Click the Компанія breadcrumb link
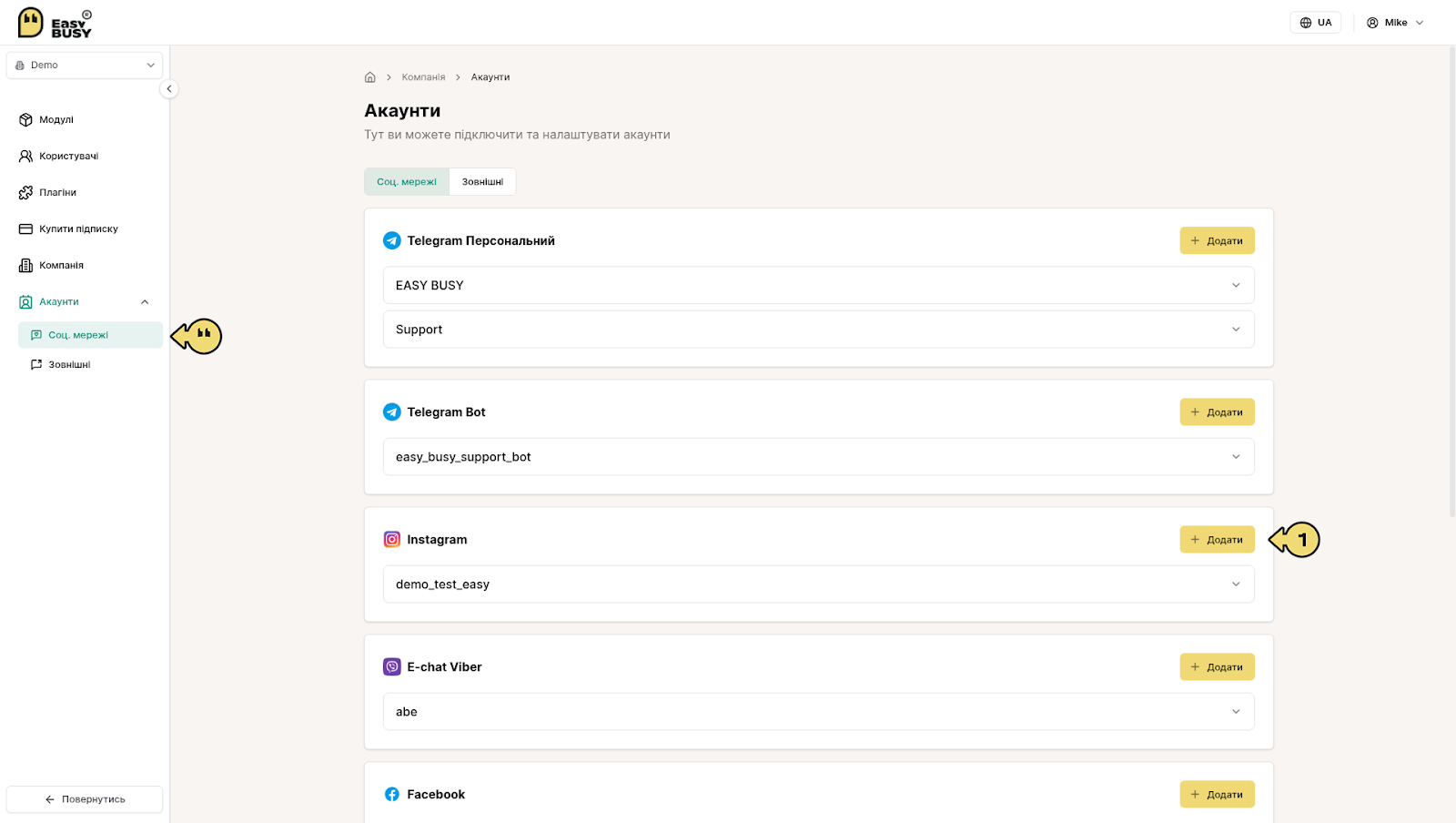The width and height of the screenshot is (1456, 823). tap(423, 77)
